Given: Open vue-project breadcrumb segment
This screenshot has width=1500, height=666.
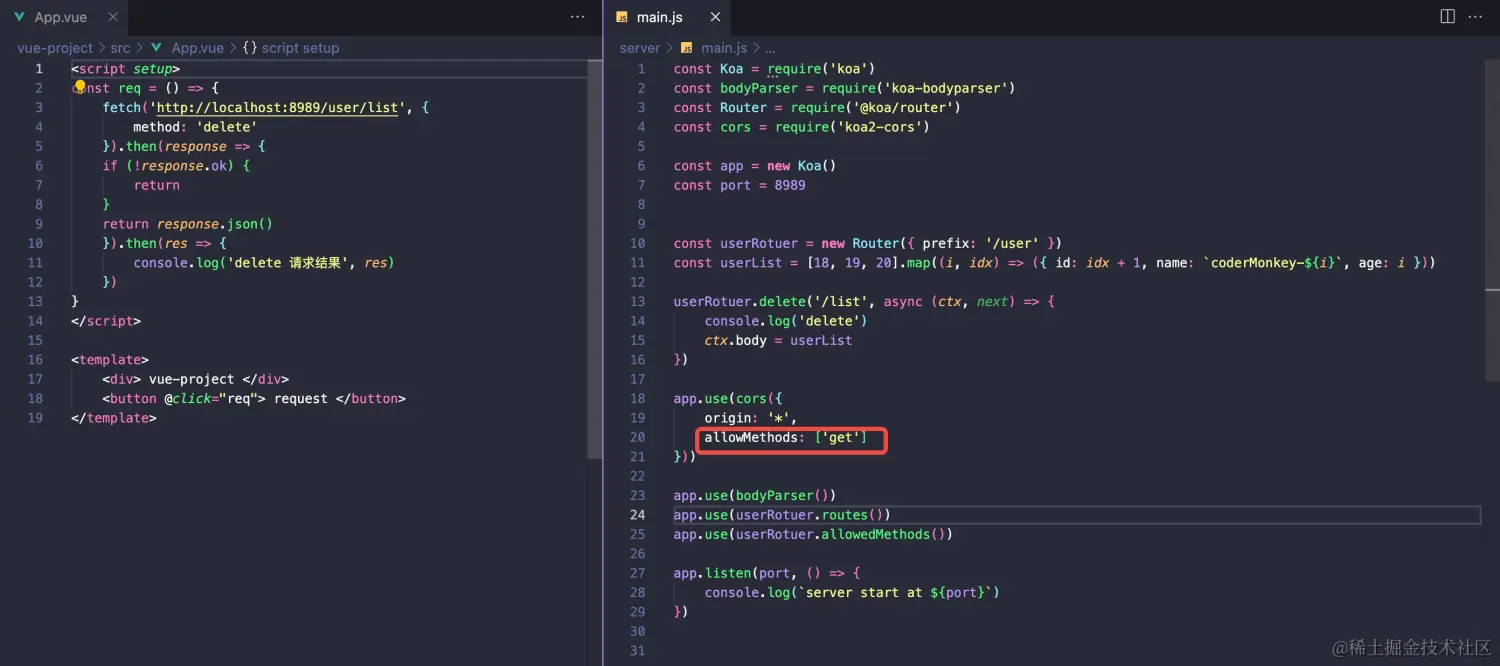Looking at the screenshot, I should 55,48.
